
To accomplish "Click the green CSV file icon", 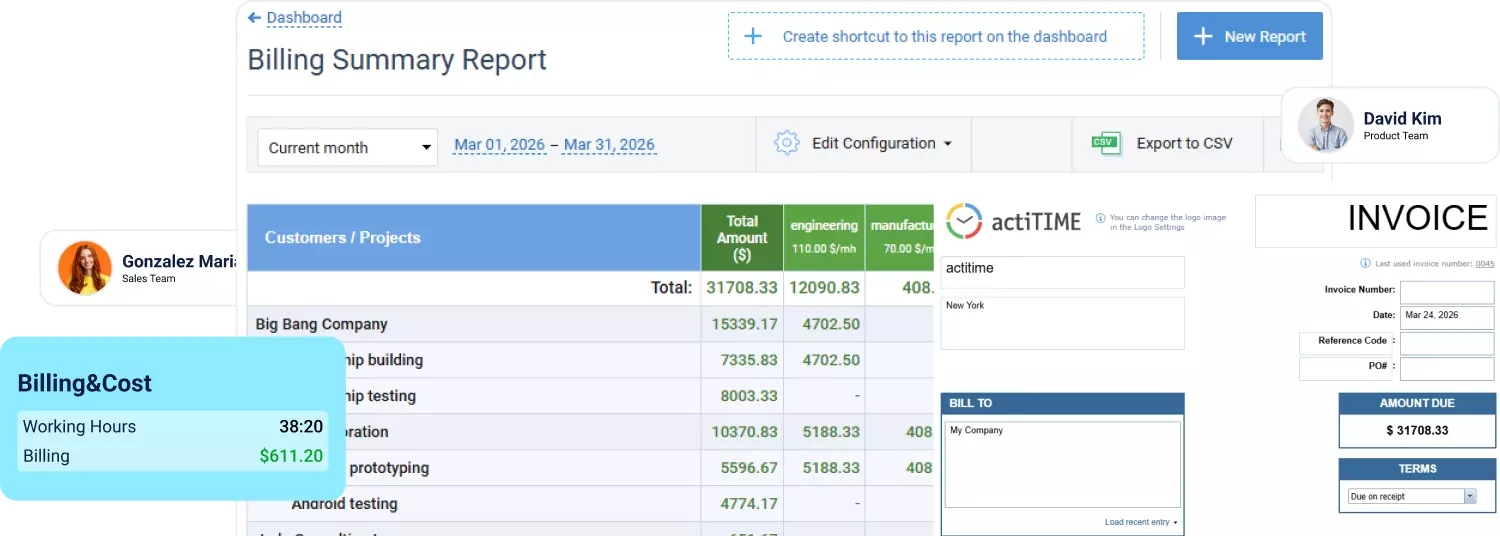I will pyautogui.click(x=1104, y=143).
